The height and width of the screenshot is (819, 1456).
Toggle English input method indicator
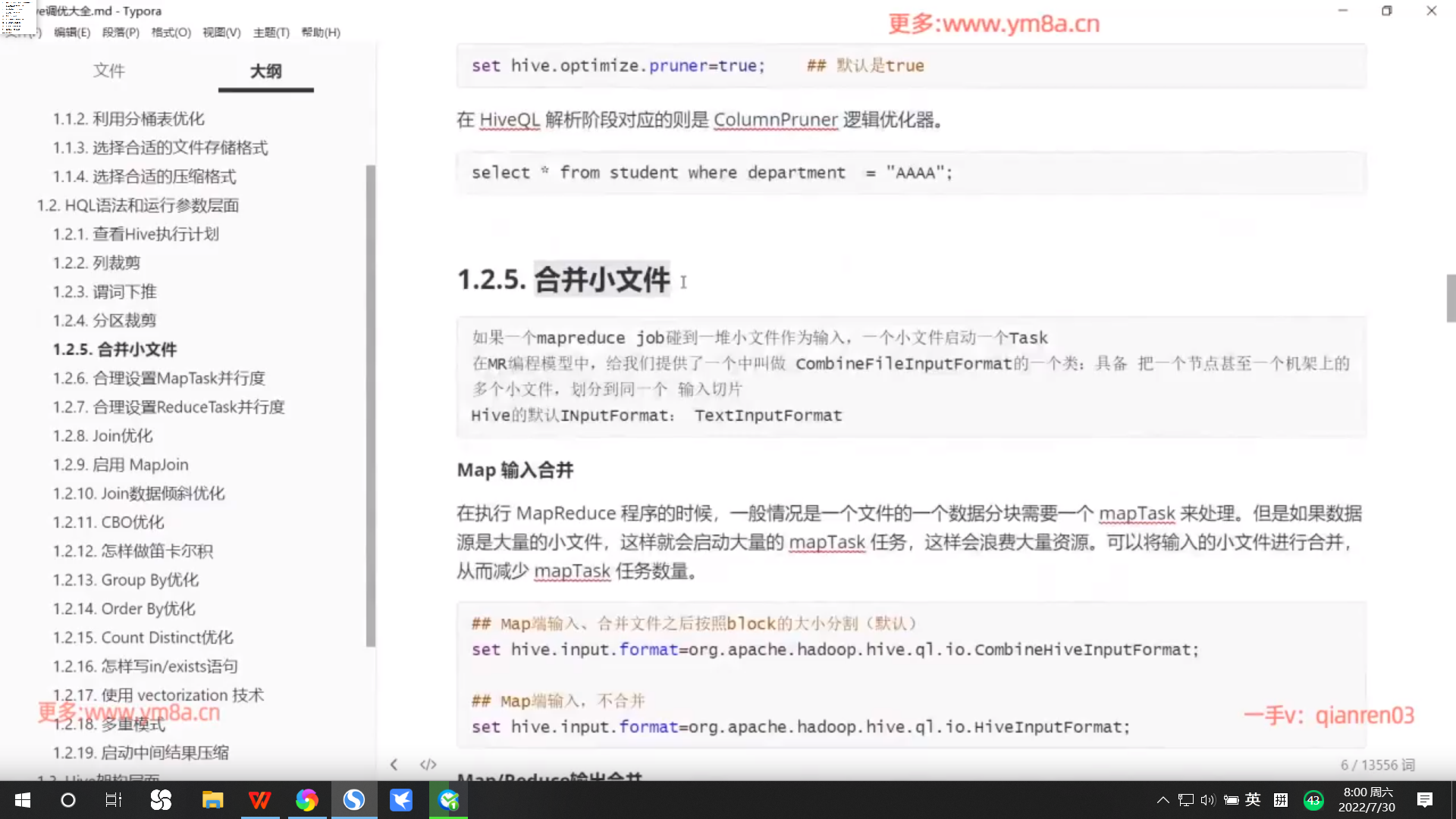coord(1253,800)
